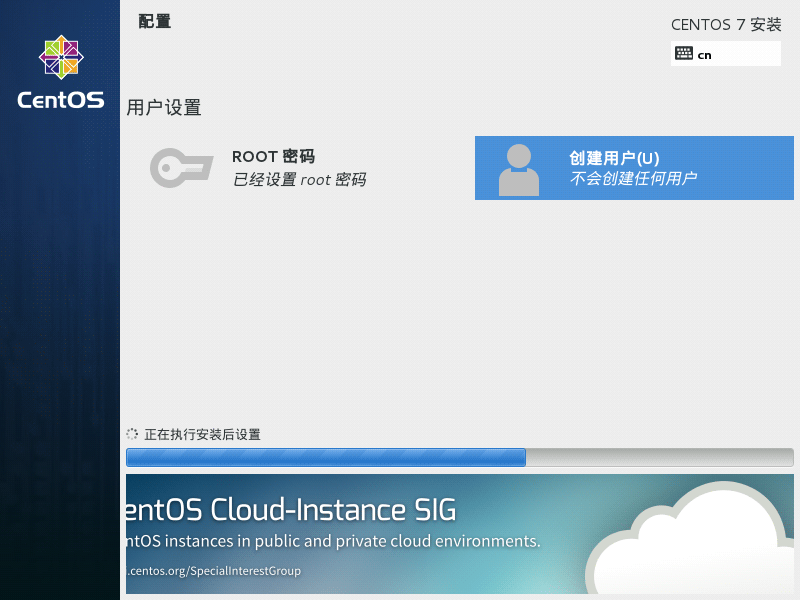
Task: Select the cn keyboard layout indicator
Action: pyautogui.click(x=705, y=55)
